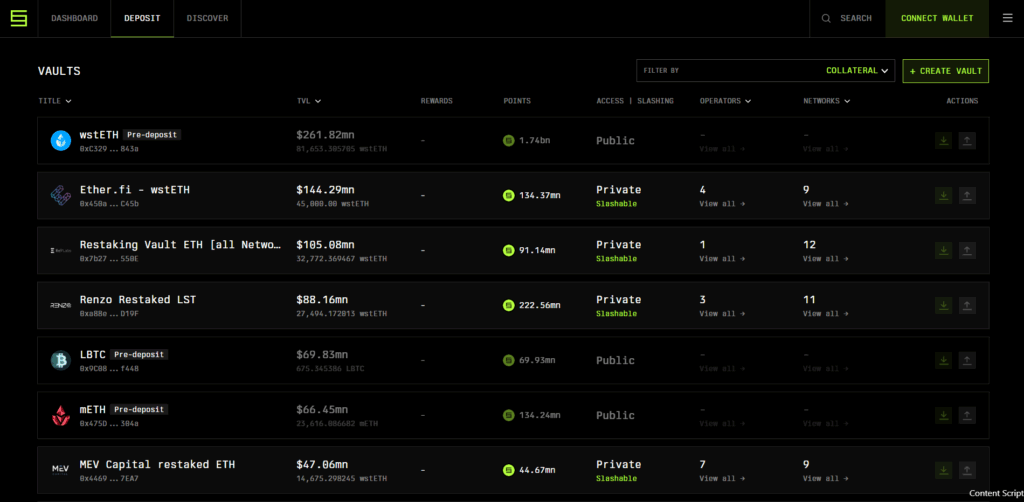Select the Deposit tab
The width and height of the screenshot is (1024, 502).
pos(142,18)
